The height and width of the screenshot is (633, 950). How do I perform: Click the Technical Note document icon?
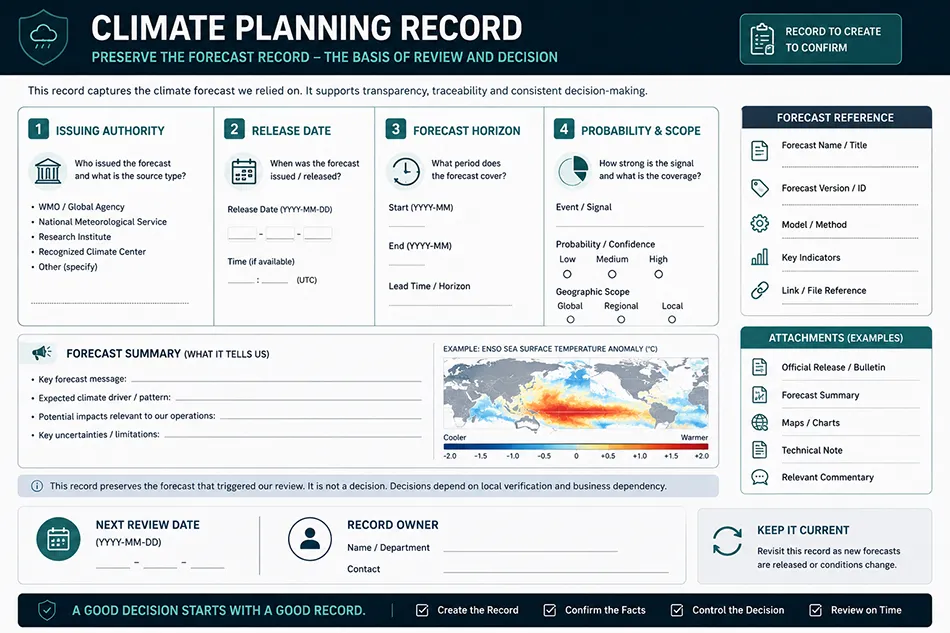click(x=759, y=449)
